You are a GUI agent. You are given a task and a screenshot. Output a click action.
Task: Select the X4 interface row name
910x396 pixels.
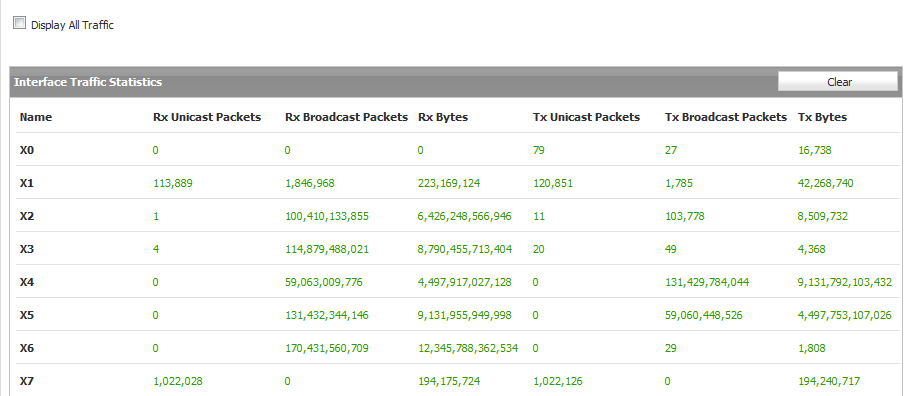[x=27, y=282]
